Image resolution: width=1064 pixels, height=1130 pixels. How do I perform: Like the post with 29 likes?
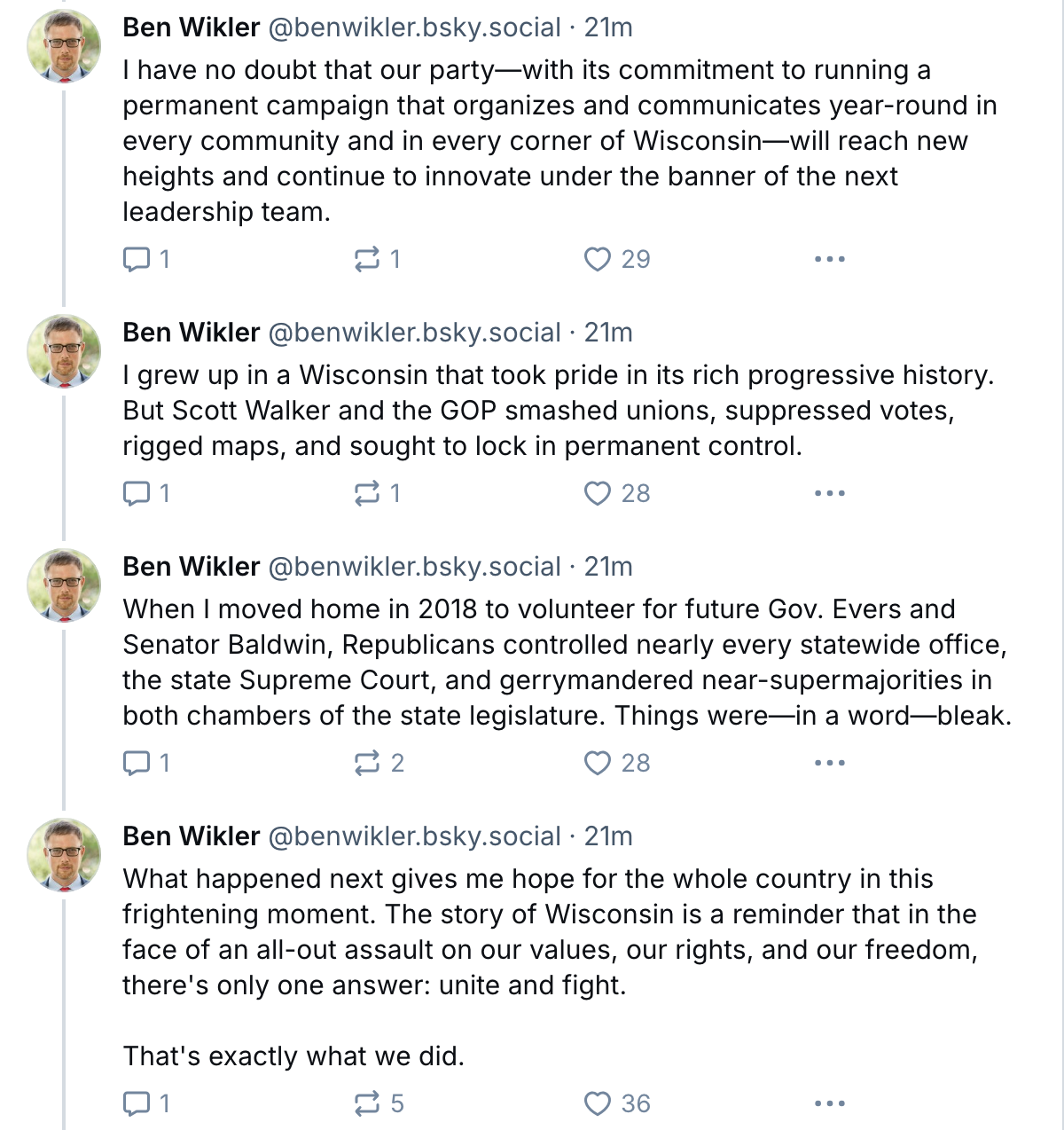pyautogui.click(x=617, y=259)
